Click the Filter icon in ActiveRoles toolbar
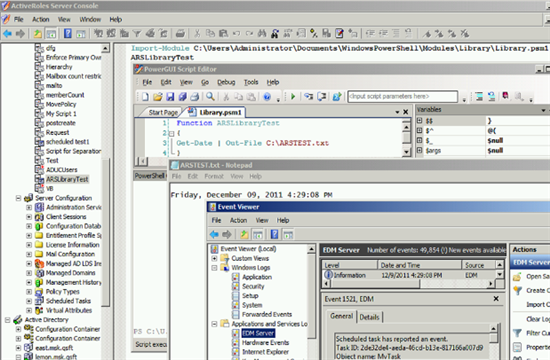The height and width of the screenshot is (360, 550). click(x=137, y=34)
